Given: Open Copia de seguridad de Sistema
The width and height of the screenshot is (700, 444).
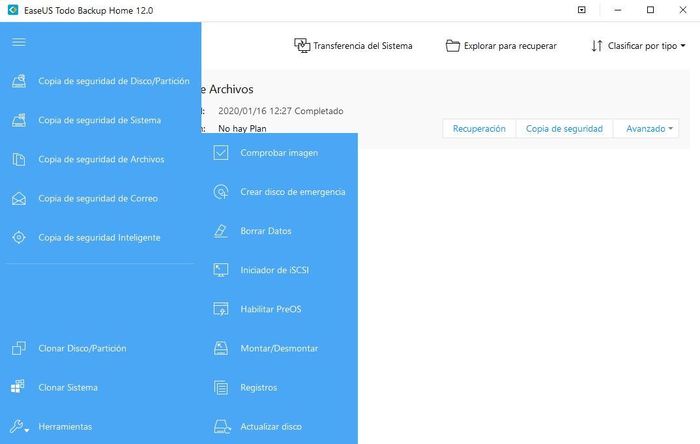Looking at the screenshot, I should tap(100, 120).
